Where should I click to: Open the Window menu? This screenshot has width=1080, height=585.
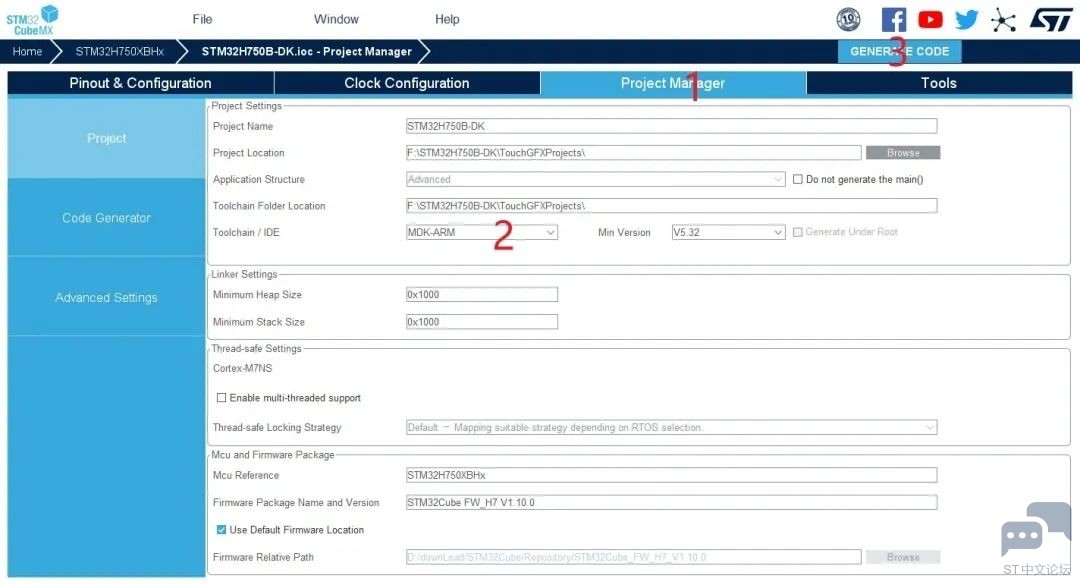(336, 19)
